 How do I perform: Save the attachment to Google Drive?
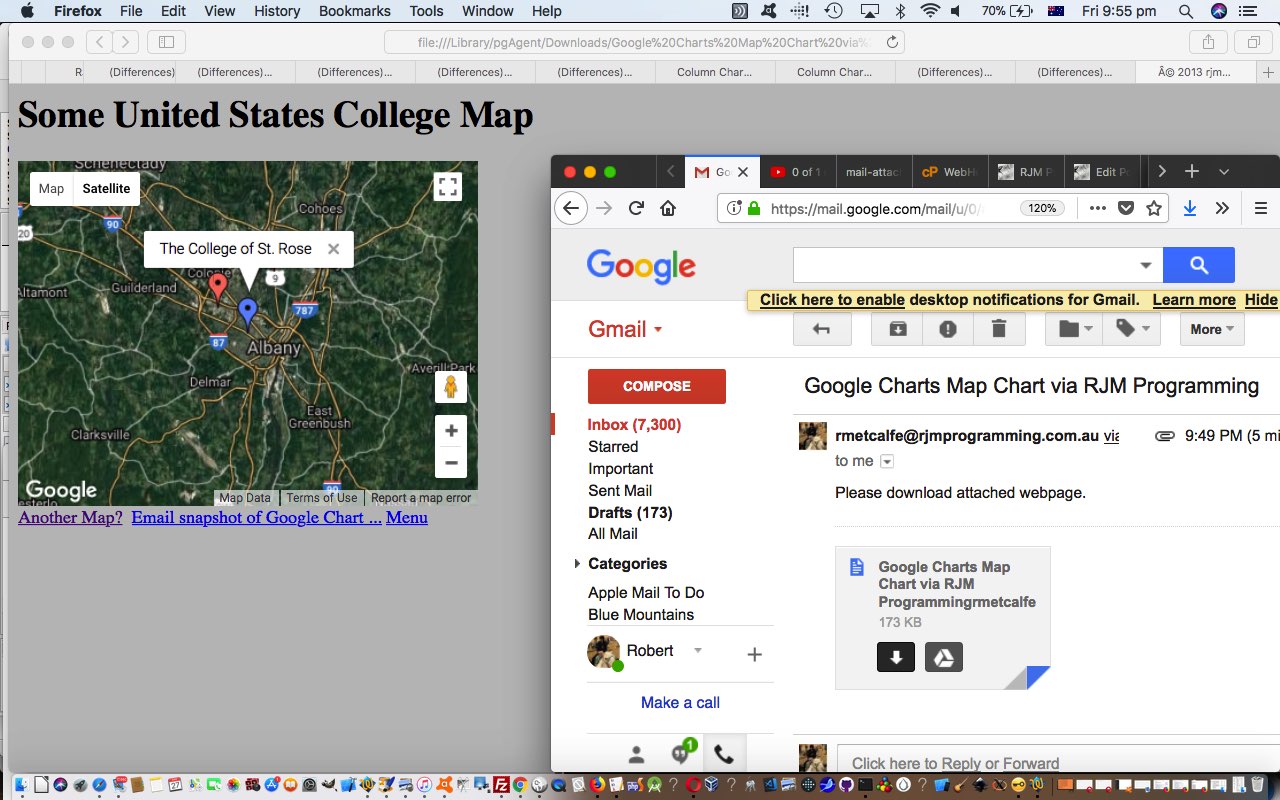pos(944,657)
